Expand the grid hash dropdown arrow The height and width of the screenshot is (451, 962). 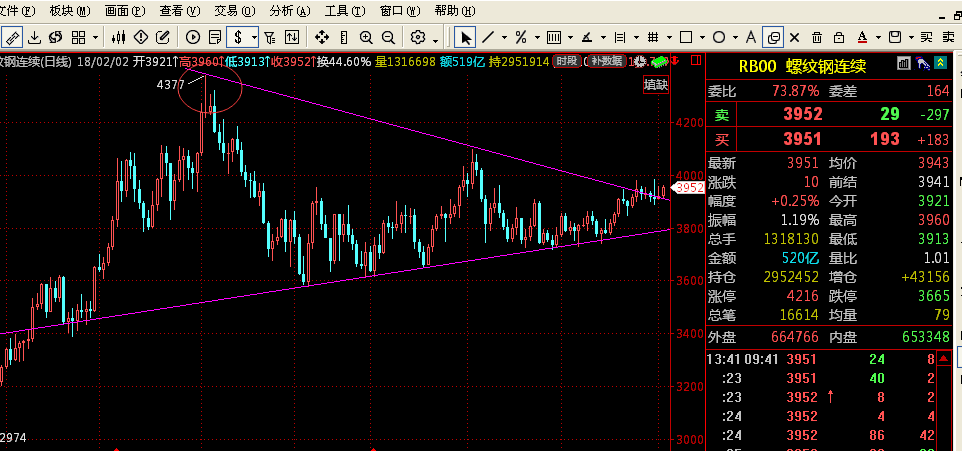tap(670, 38)
